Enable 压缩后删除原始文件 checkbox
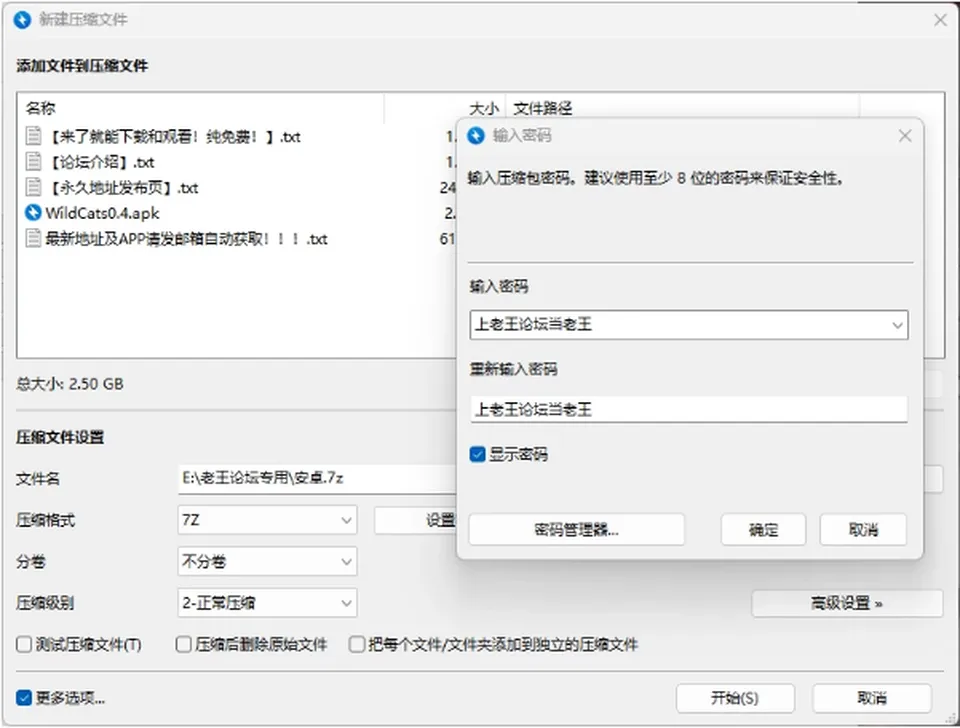The image size is (960, 728). pos(183,644)
